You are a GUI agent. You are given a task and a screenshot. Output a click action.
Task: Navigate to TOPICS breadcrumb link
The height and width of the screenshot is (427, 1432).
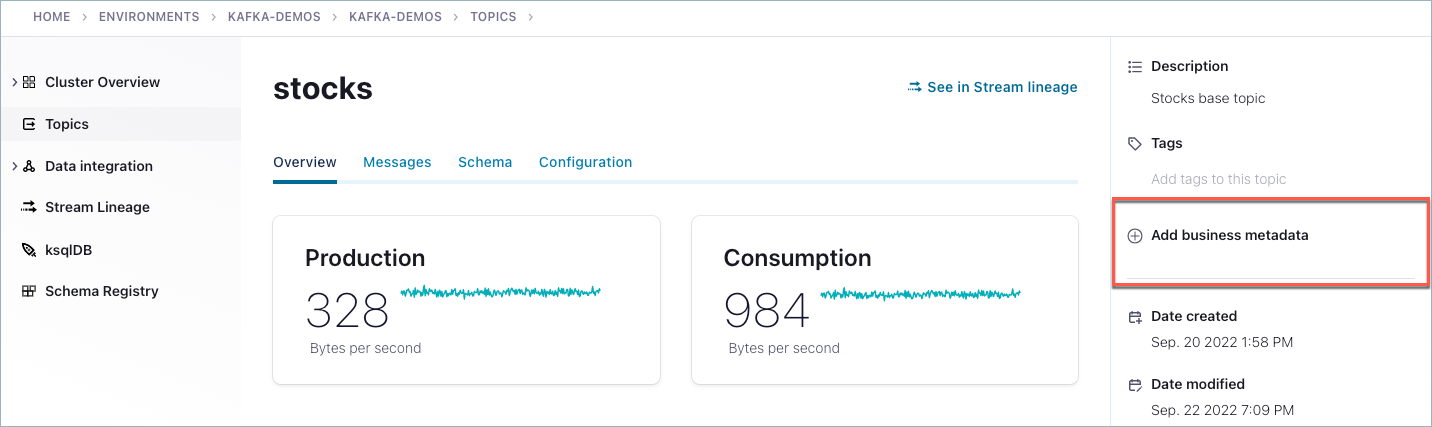pos(493,17)
